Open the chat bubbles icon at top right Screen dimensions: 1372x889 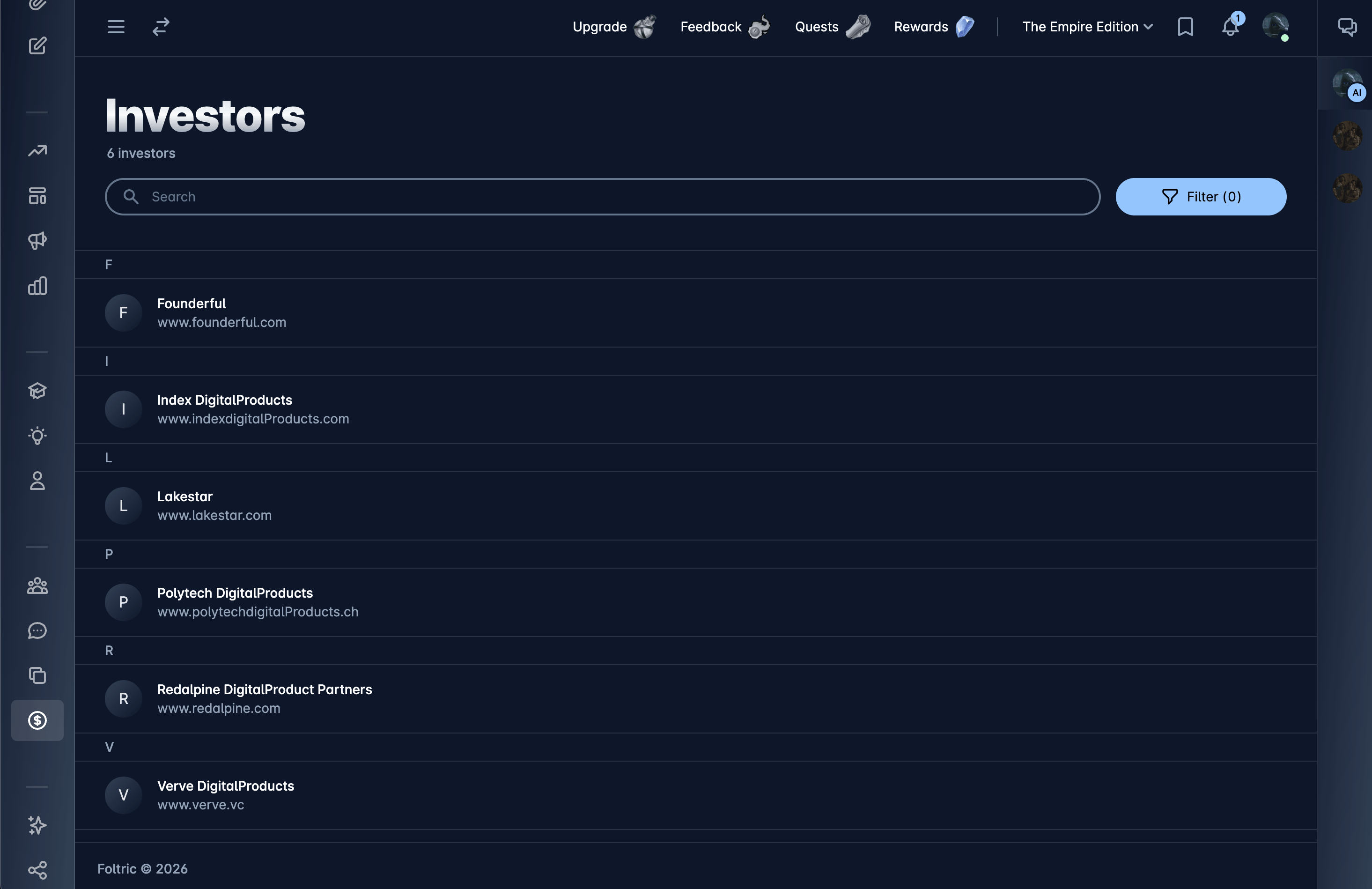pos(1347,27)
